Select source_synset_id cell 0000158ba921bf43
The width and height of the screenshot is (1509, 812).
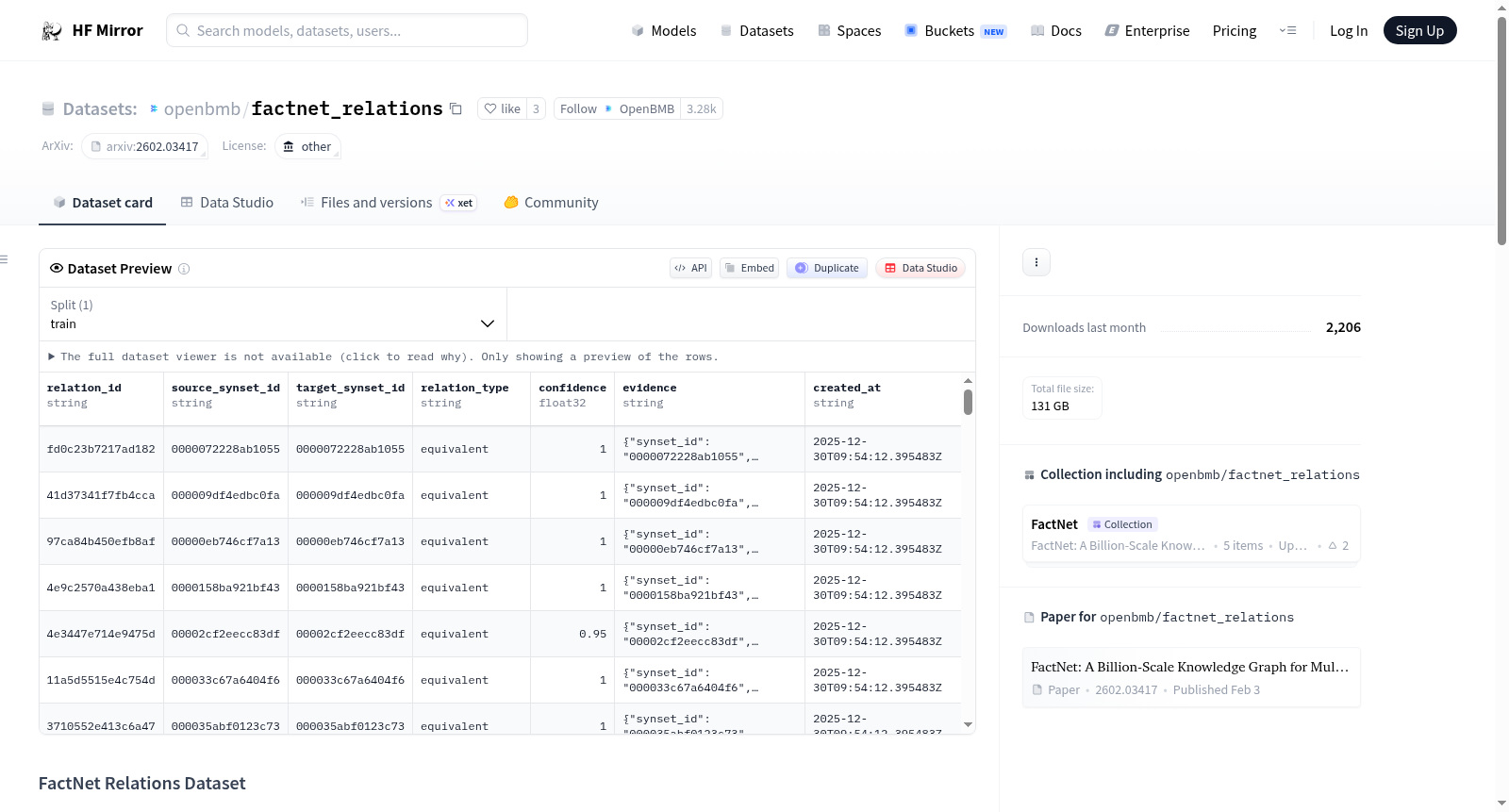pyautogui.click(x=225, y=588)
